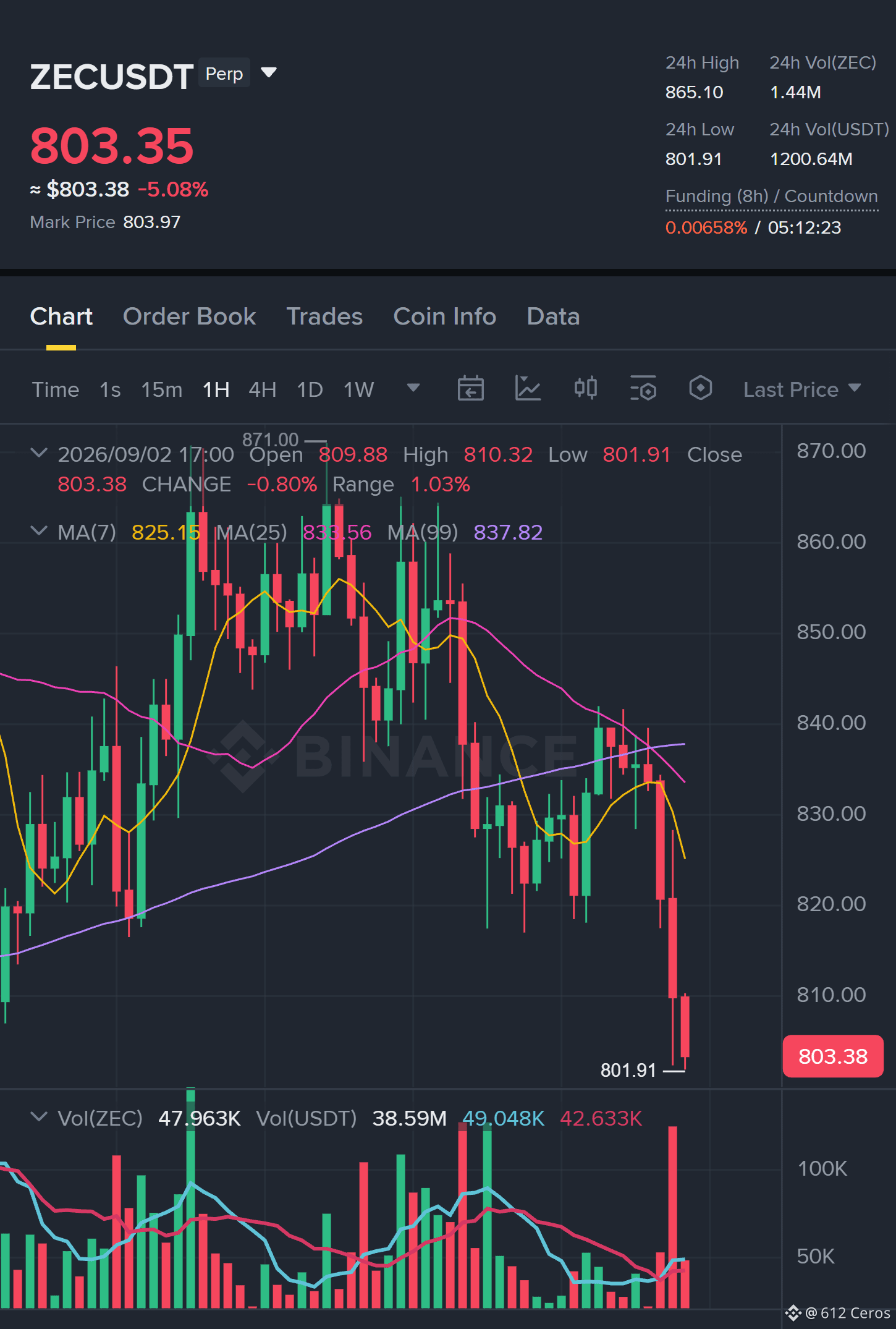The width and height of the screenshot is (896, 1329).
Task: Tap the Funding (8h) / Countdown link
Action: pyautogui.click(x=772, y=197)
